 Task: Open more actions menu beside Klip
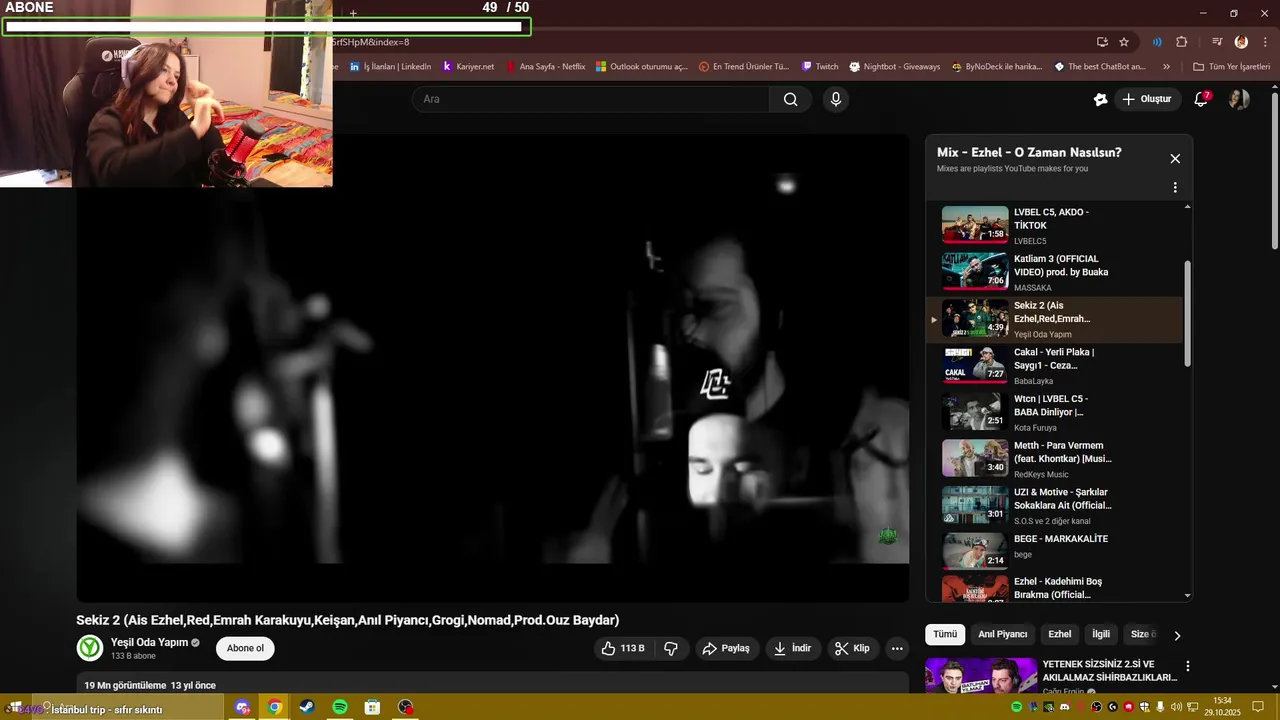click(897, 648)
